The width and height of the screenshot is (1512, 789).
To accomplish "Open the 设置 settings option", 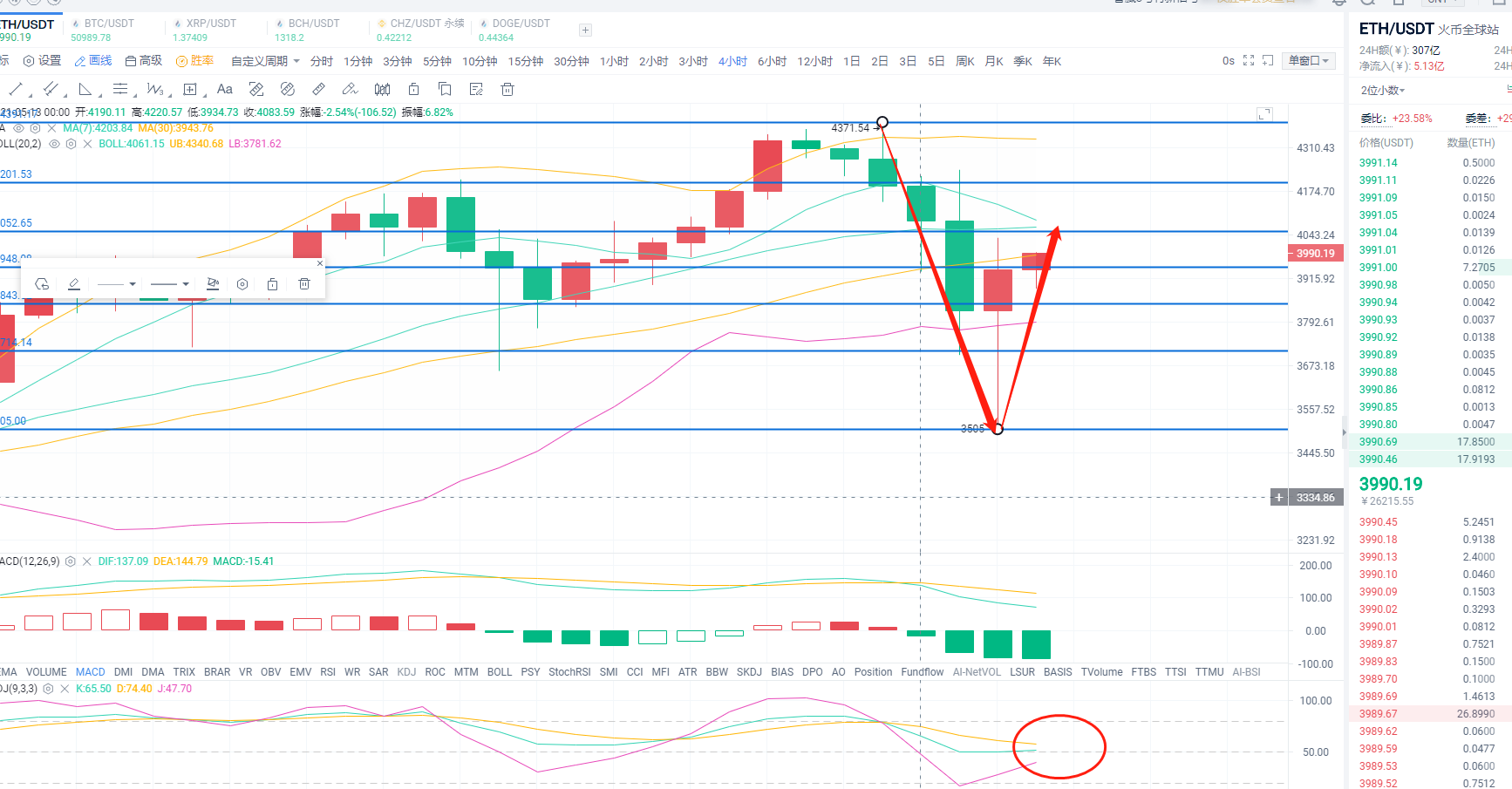I will click(42, 60).
